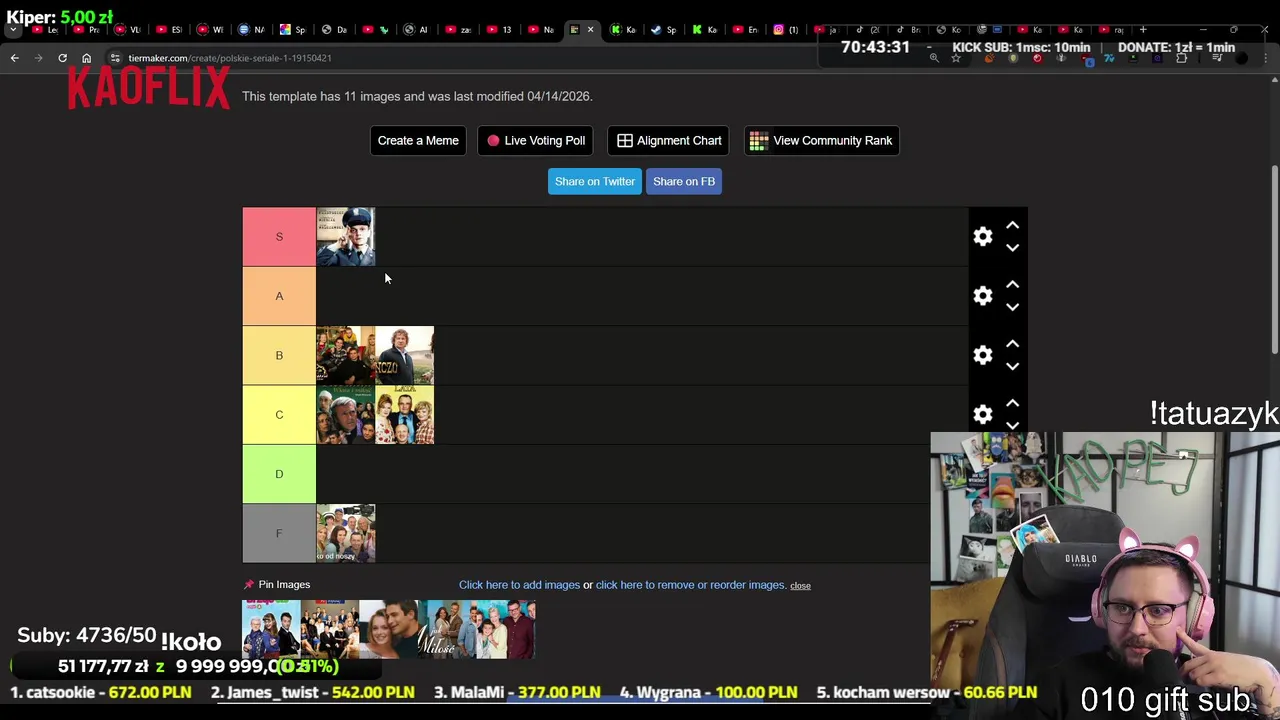This screenshot has width=1280, height=720.
Task: Click the red pin icon beside Pin Images
Action: click(x=248, y=584)
